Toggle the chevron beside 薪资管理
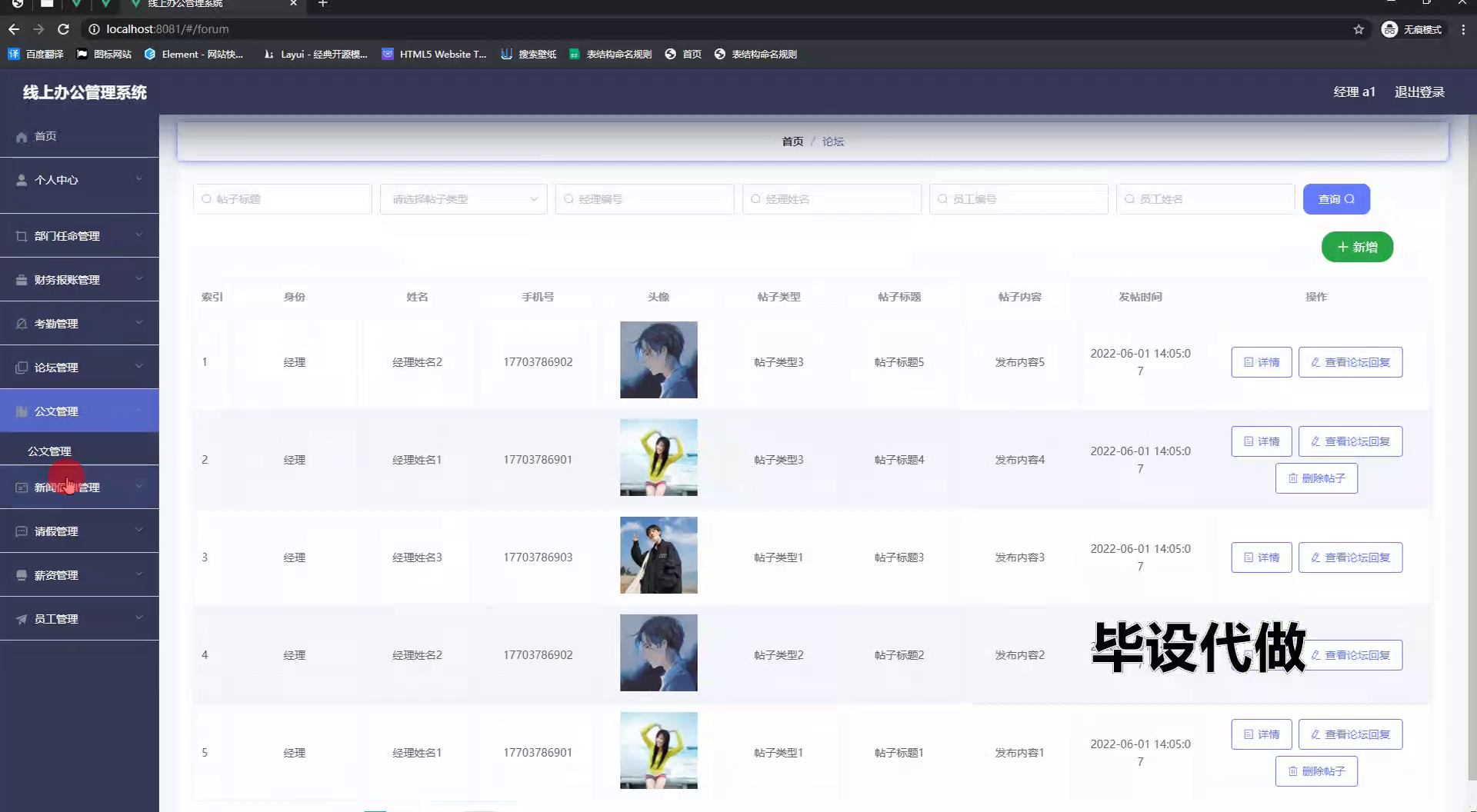The image size is (1477, 812). 139,574
